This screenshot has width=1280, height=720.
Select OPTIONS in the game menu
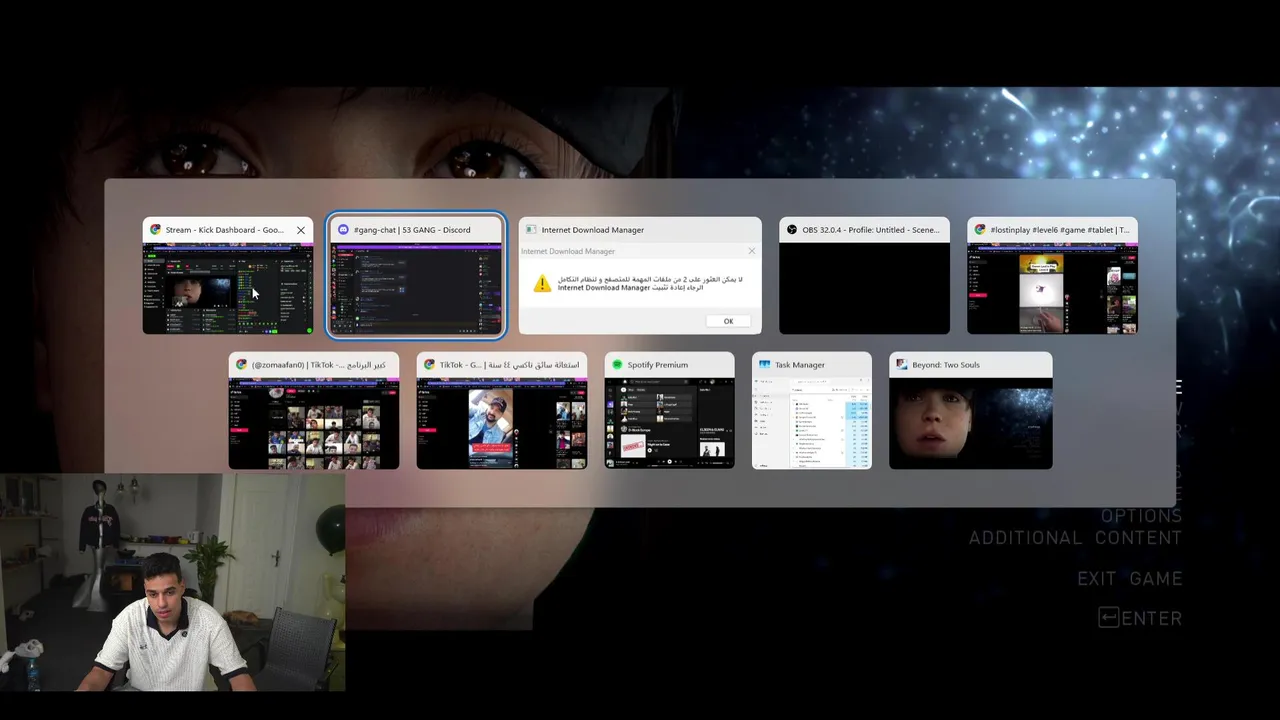1141,516
